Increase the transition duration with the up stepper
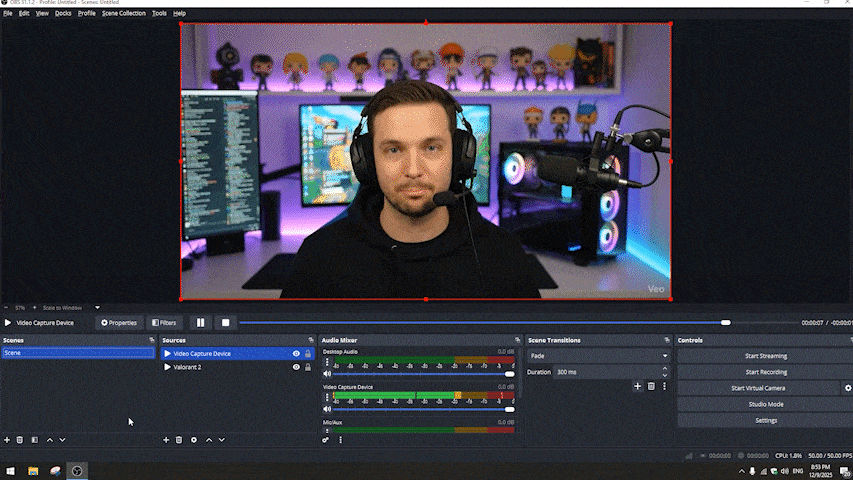The width and height of the screenshot is (853, 480). pos(665,369)
